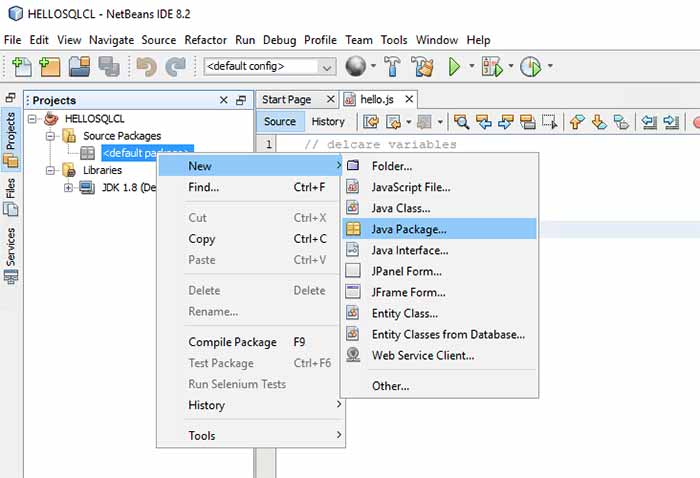This screenshot has height=478, width=700.
Task: Click the Toggle Highlight Search icon
Action: click(527, 121)
